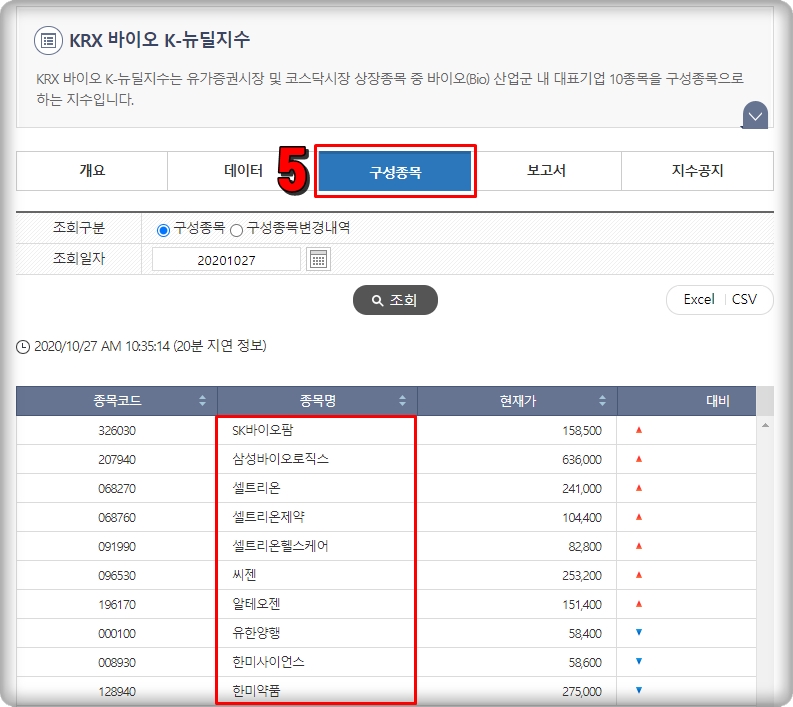Click the 한미약품 stock name

click(x=256, y=691)
